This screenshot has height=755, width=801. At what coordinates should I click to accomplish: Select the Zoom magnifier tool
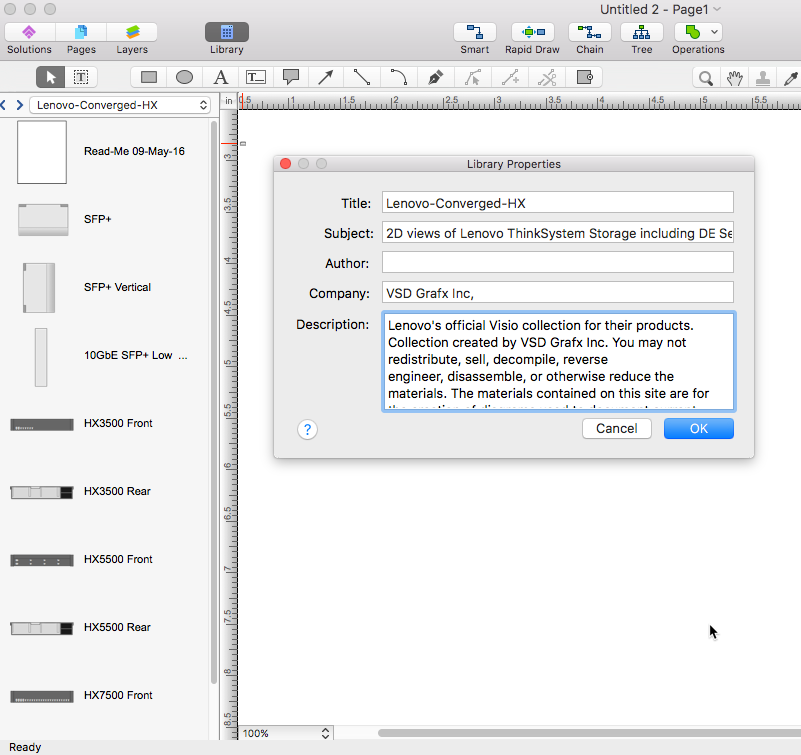tap(705, 78)
